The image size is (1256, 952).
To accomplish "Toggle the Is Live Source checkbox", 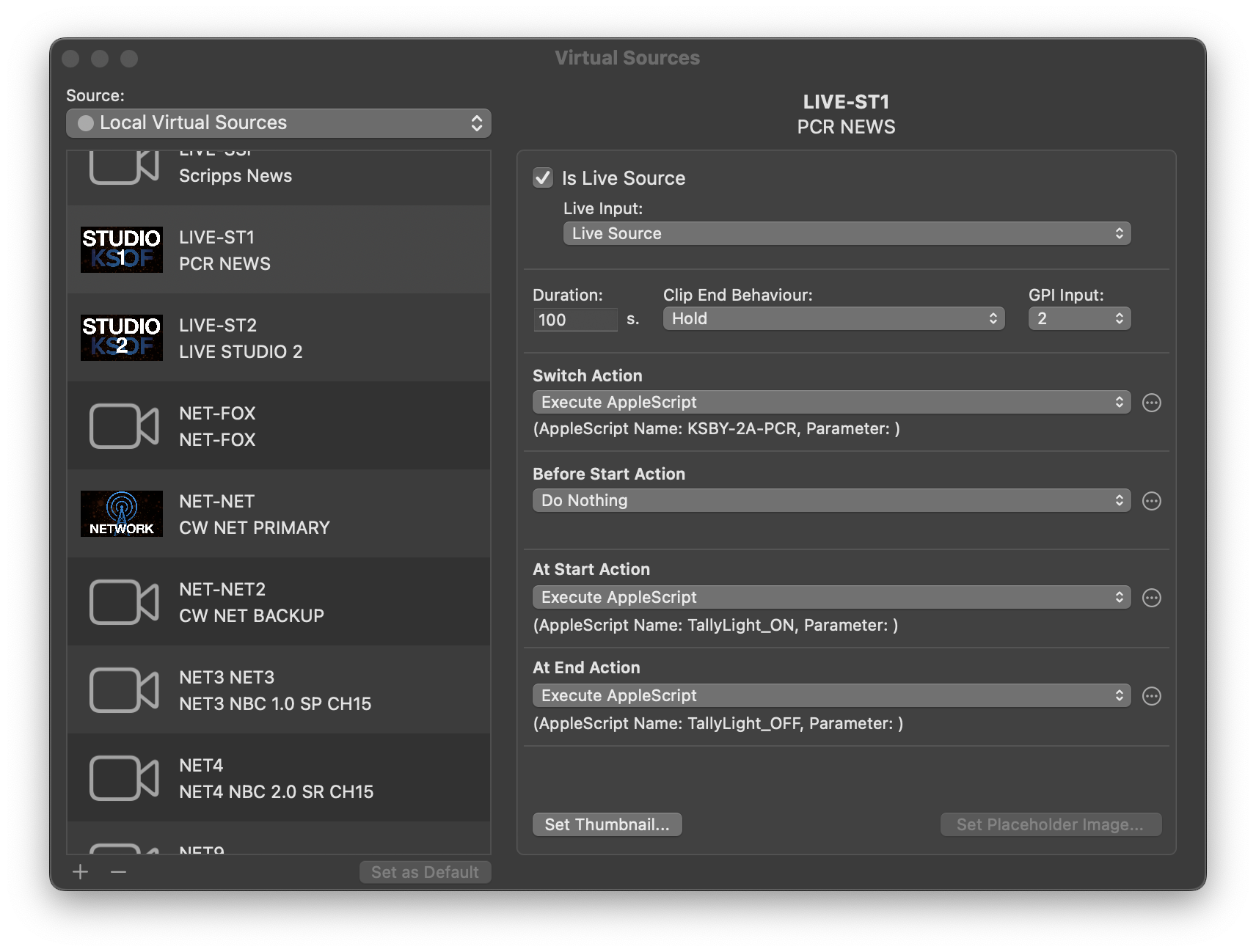I will pyautogui.click(x=543, y=177).
